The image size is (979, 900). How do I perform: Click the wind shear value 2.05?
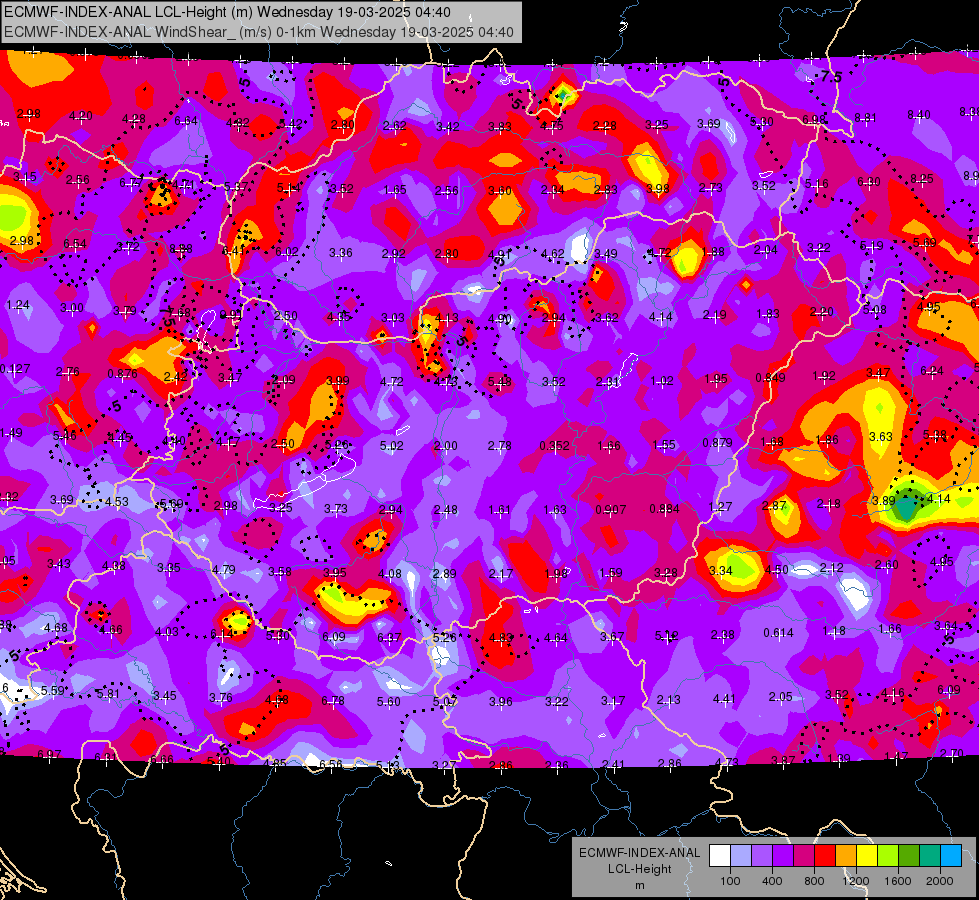780,696
